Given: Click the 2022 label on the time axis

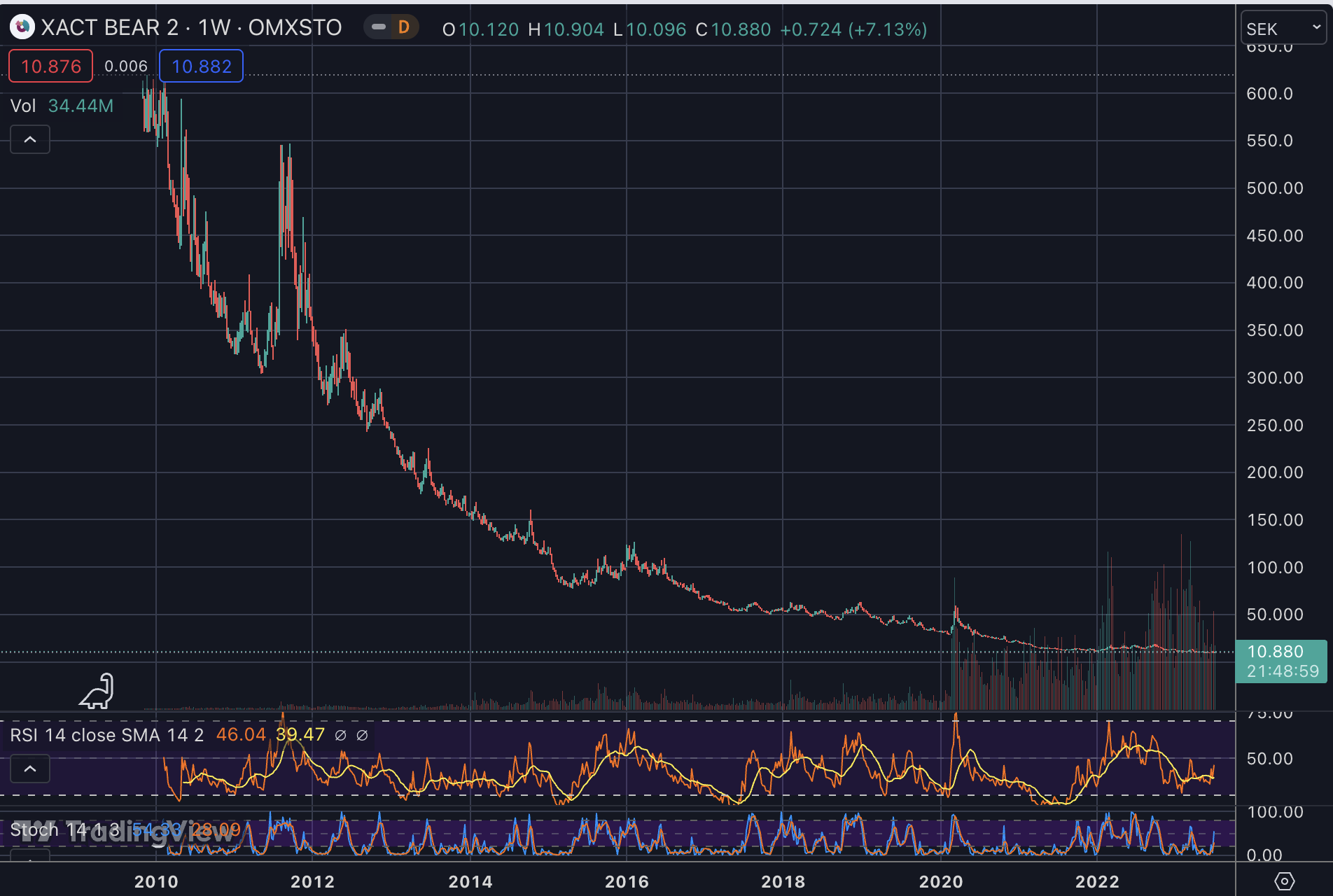Looking at the screenshot, I should pyautogui.click(x=1098, y=882).
